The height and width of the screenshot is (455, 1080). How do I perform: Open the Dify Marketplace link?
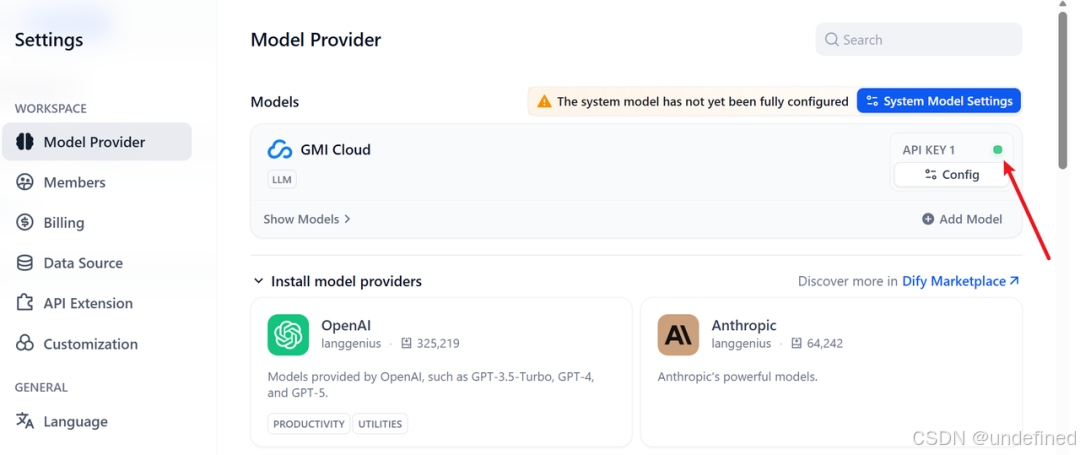tap(960, 281)
